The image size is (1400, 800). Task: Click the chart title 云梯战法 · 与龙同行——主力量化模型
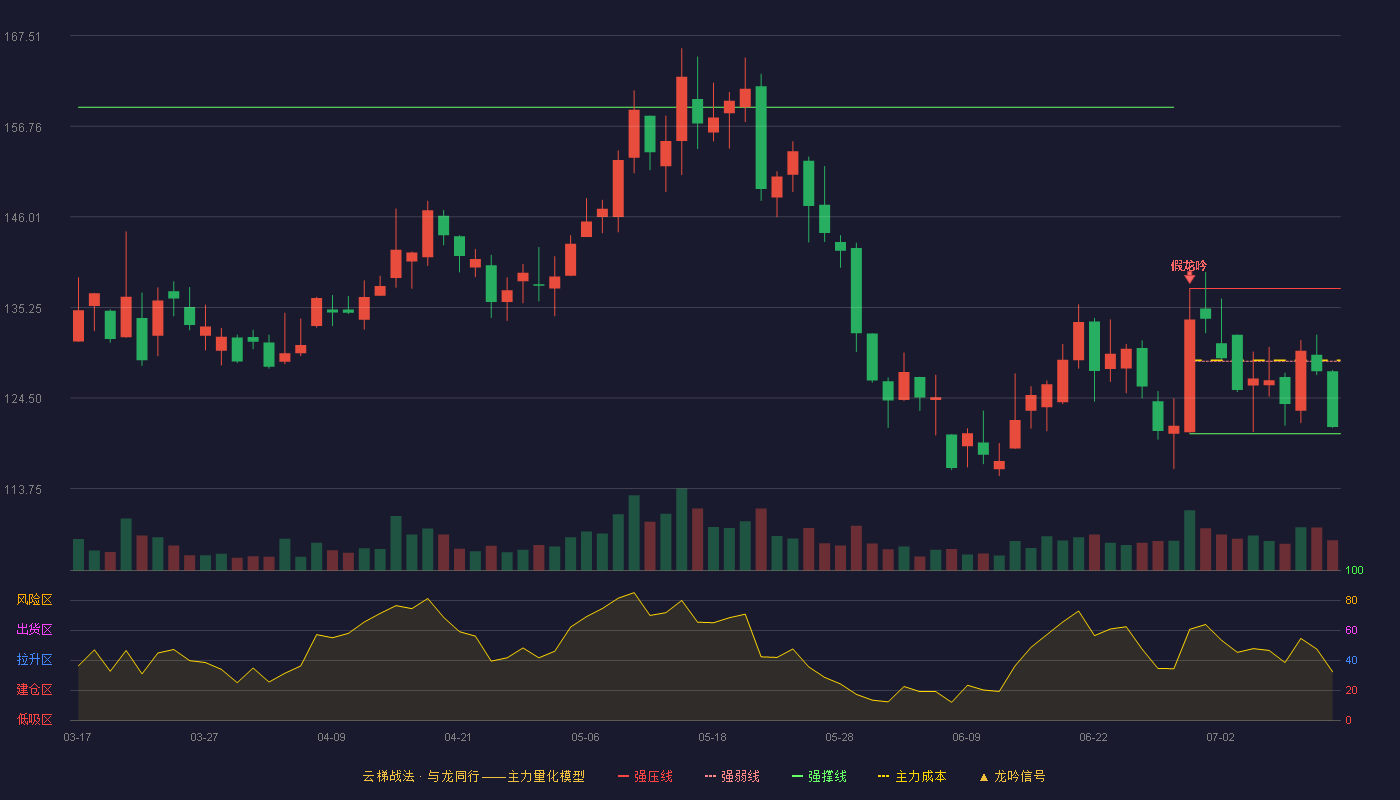[474, 776]
